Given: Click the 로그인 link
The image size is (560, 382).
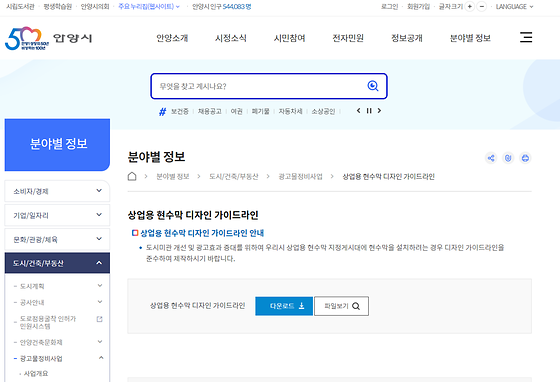Looking at the screenshot, I should 389,6.
